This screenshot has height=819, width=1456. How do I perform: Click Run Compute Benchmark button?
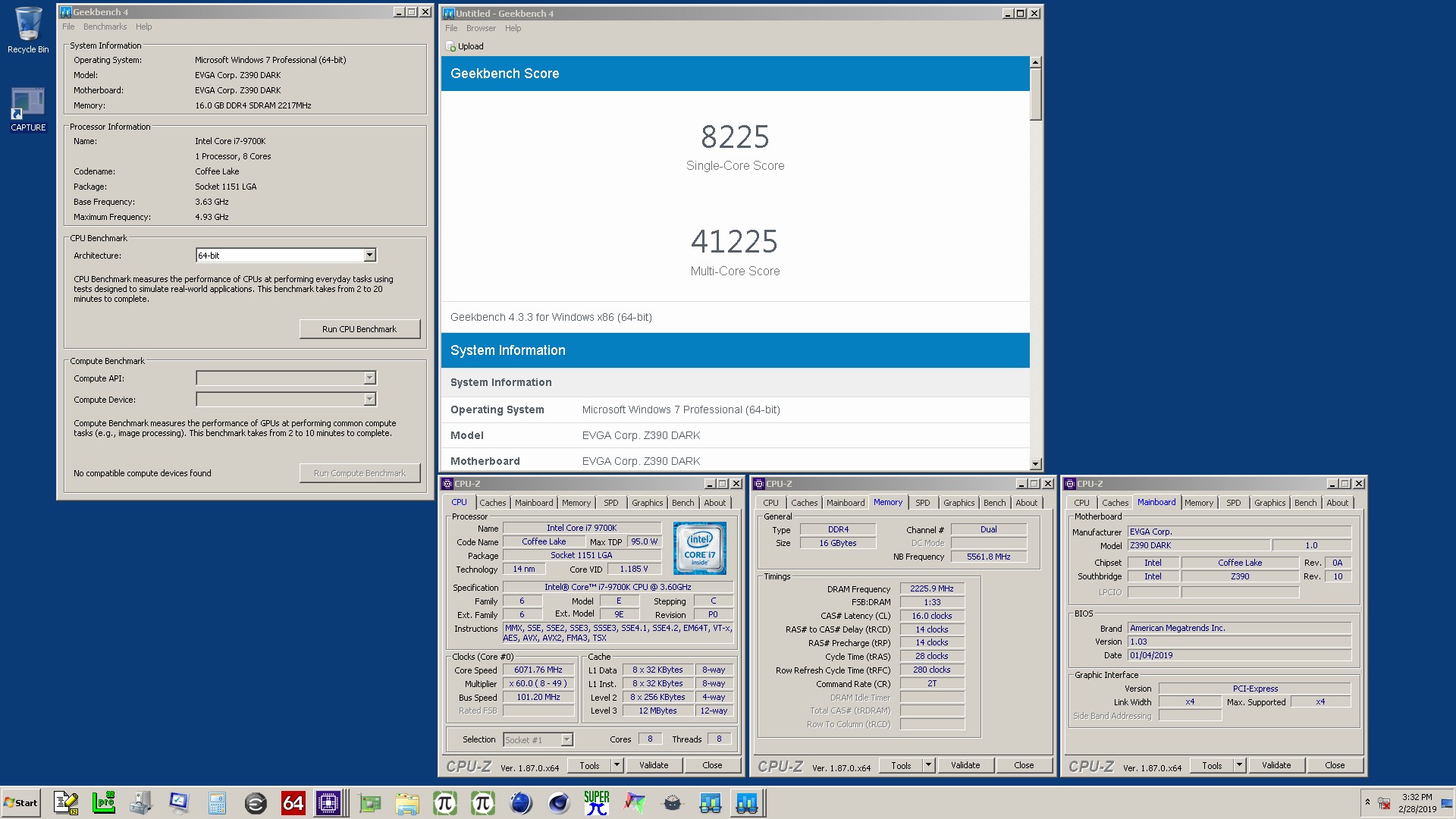pyautogui.click(x=359, y=473)
